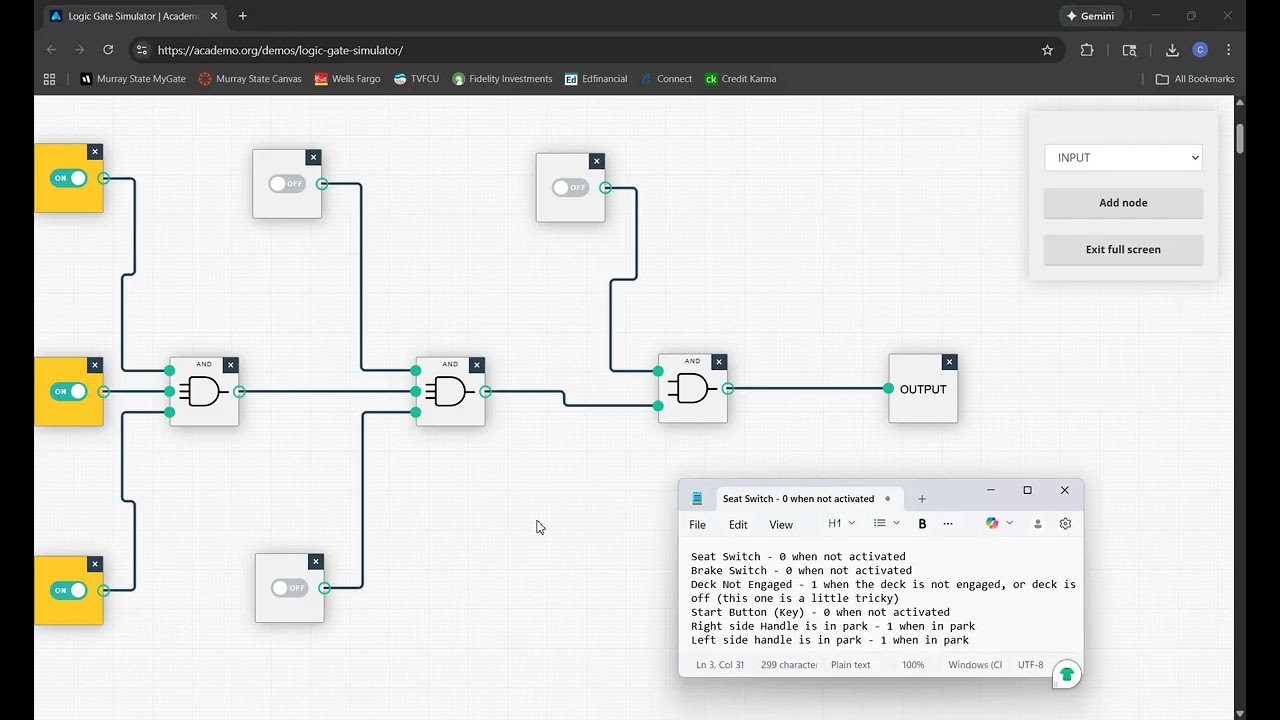Open Notepad File menu
Viewport: 1280px width, 720px height.
click(698, 524)
